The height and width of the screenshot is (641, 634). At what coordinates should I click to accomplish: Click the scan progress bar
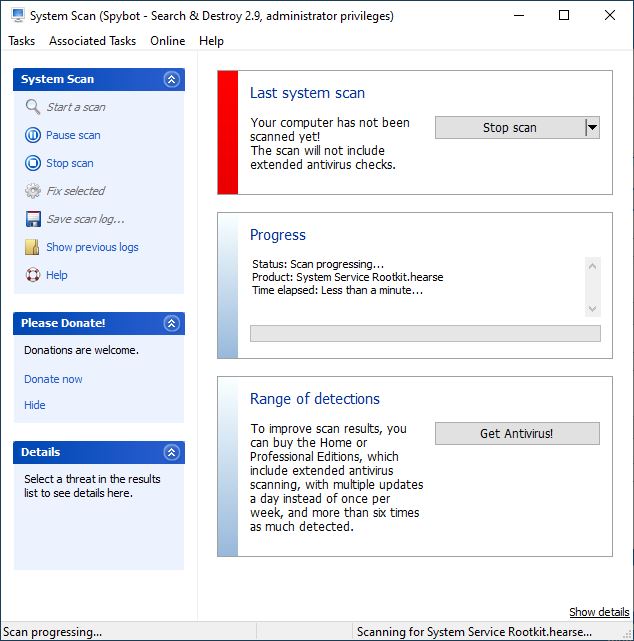pyautogui.click(x=425, y=334)
